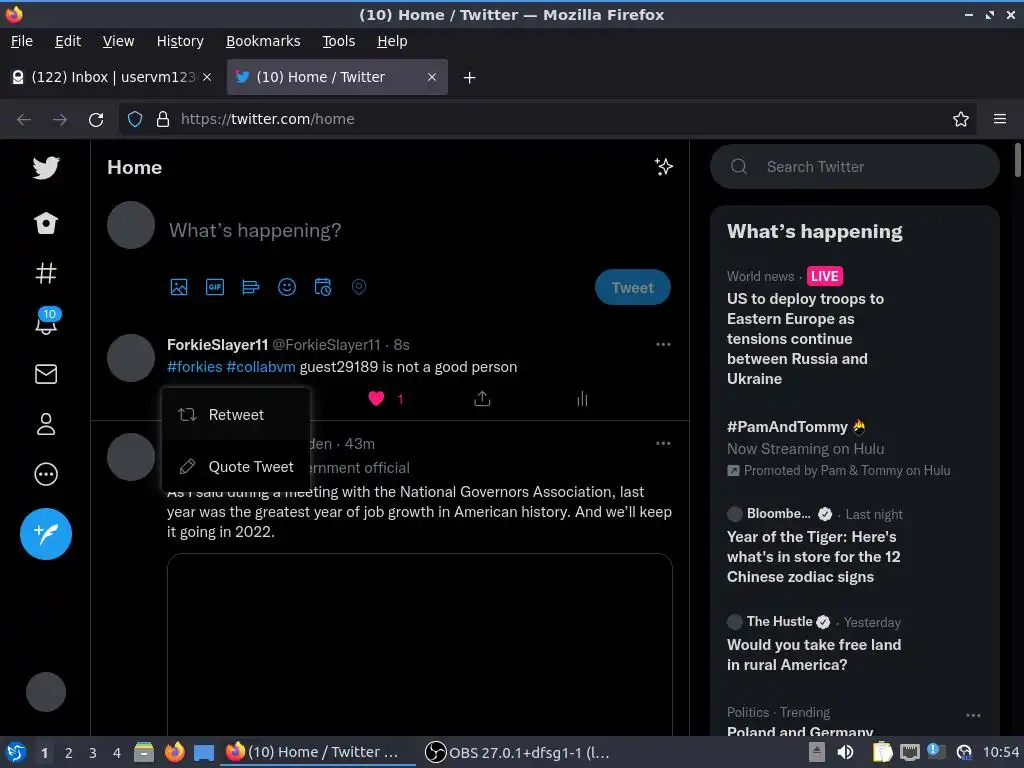Screen dimensions: 1024x768
Task: Click the Tweet button in composer
Action: 632,287
